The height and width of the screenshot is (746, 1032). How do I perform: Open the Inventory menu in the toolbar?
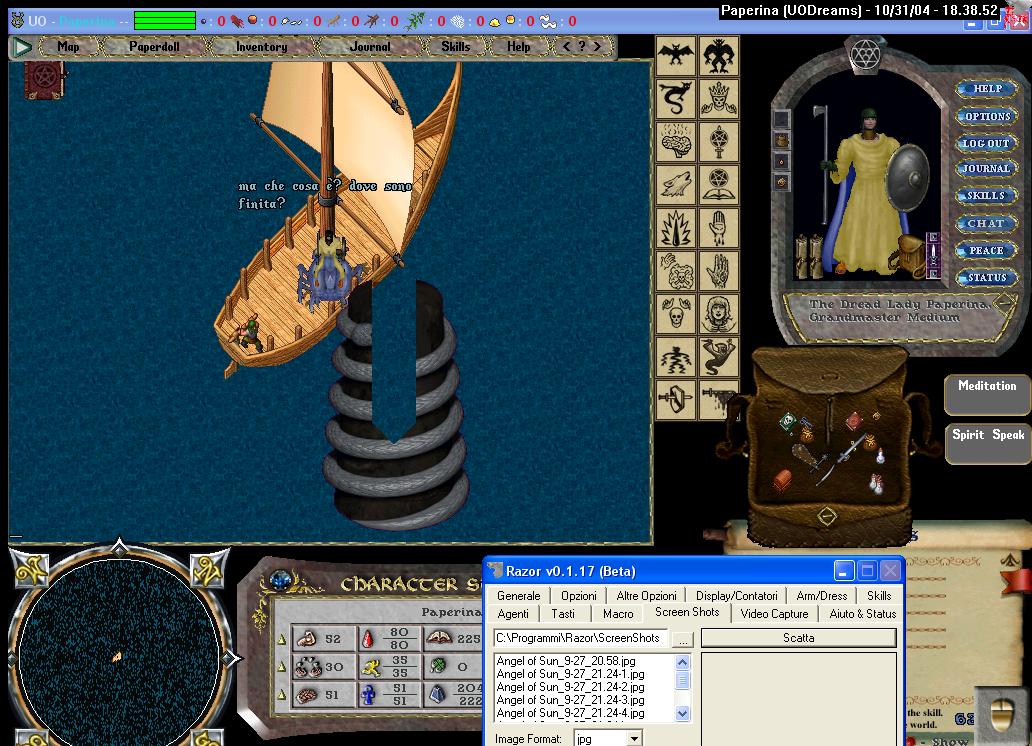click(x=261, y=47)
